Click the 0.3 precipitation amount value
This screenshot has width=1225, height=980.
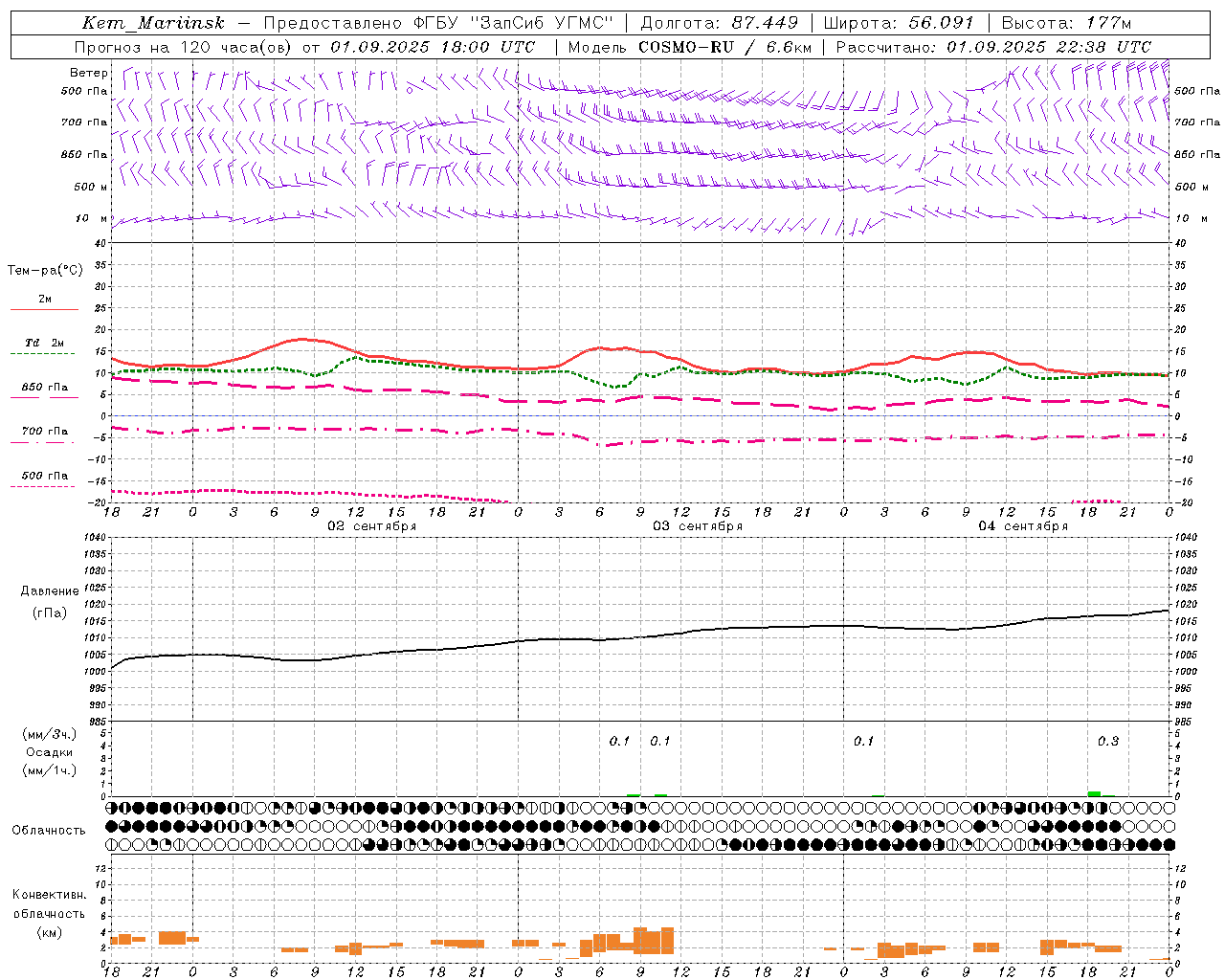pos(1107,742)
